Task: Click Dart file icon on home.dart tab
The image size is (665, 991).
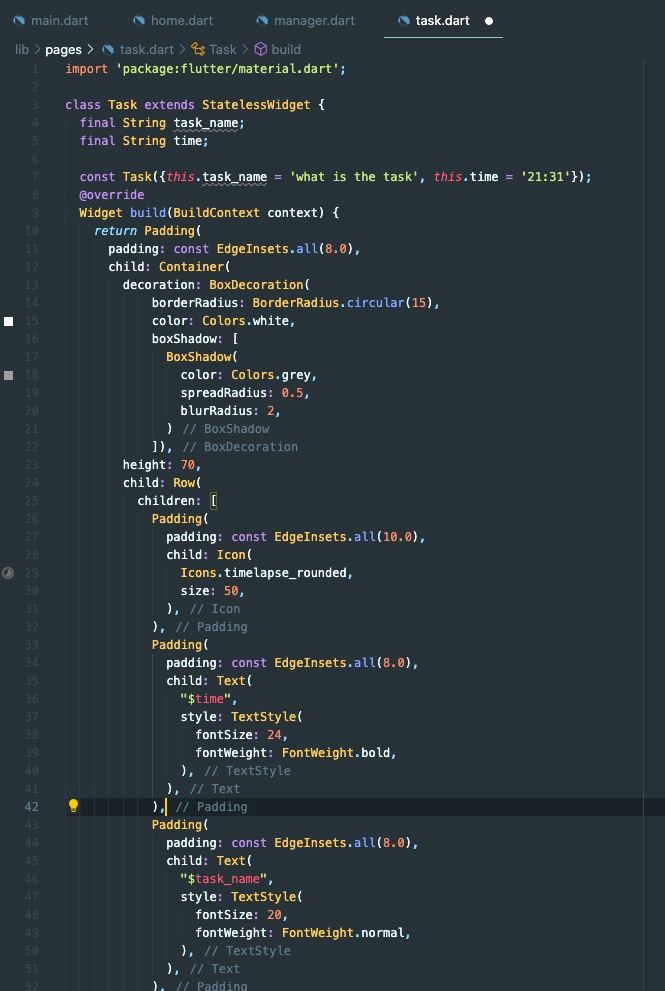Action: click(x=139, y=21)
